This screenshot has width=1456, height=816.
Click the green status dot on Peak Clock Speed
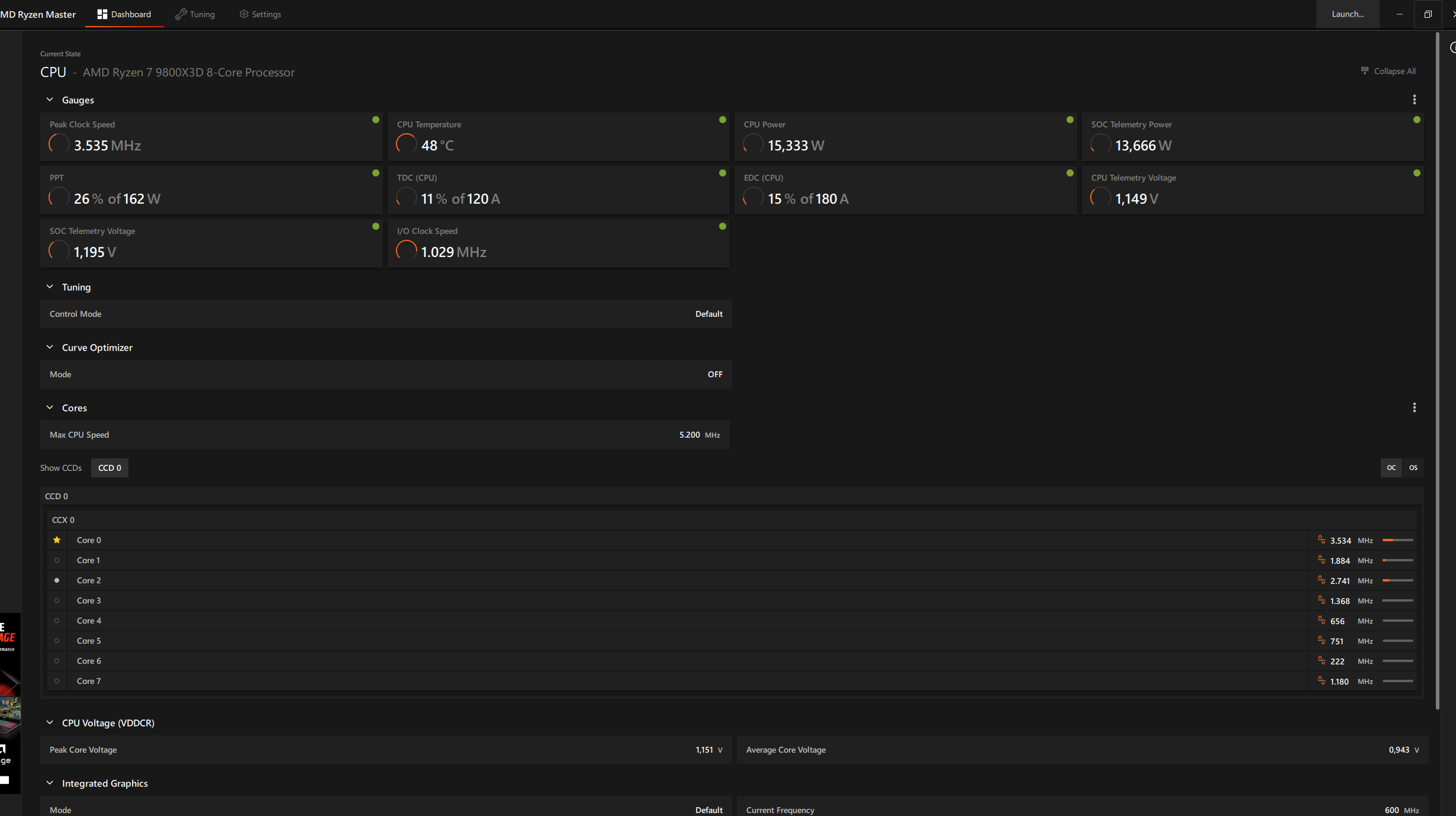(375, 120)
